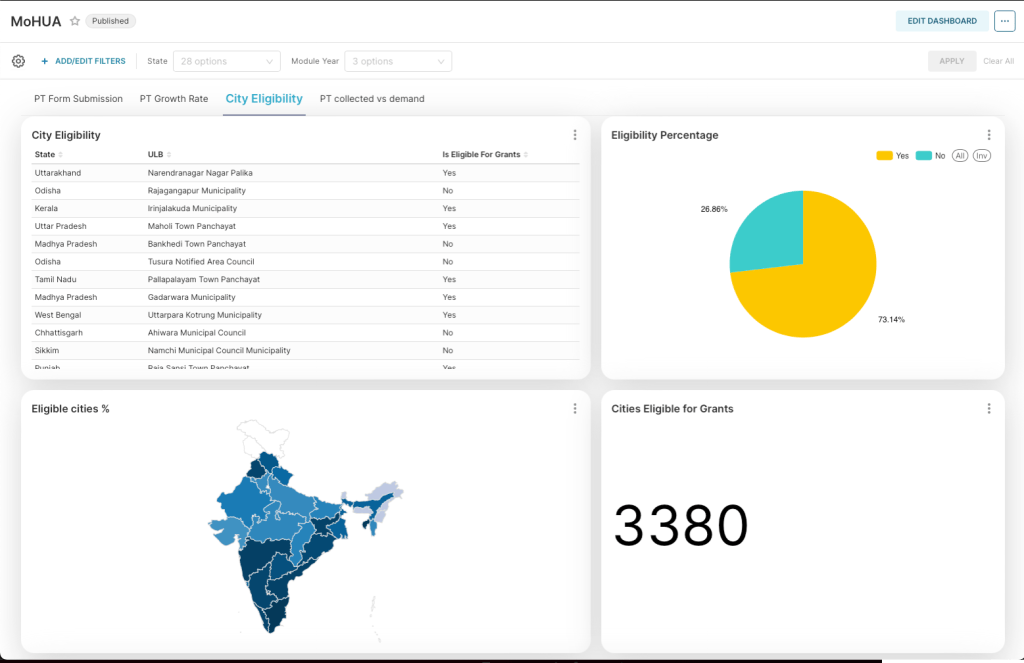
Task: Sort by Is Eligible For Grants column
Action: pos(485,155)
